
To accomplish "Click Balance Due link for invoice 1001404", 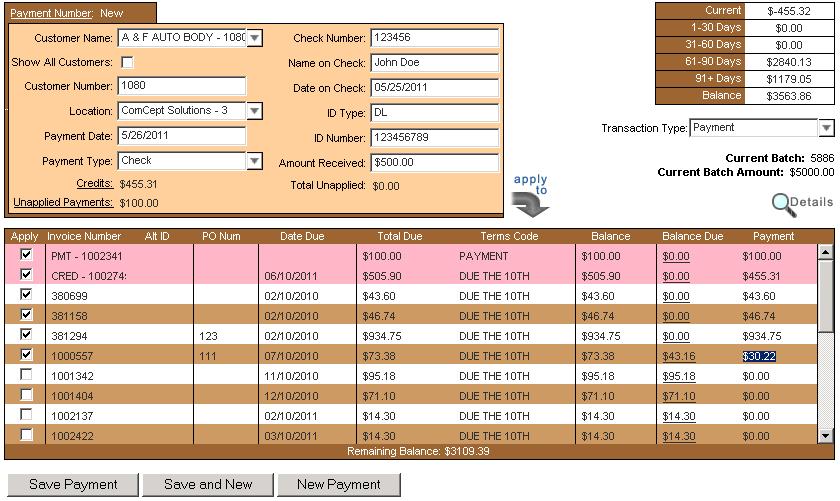I will coord(678,396).
